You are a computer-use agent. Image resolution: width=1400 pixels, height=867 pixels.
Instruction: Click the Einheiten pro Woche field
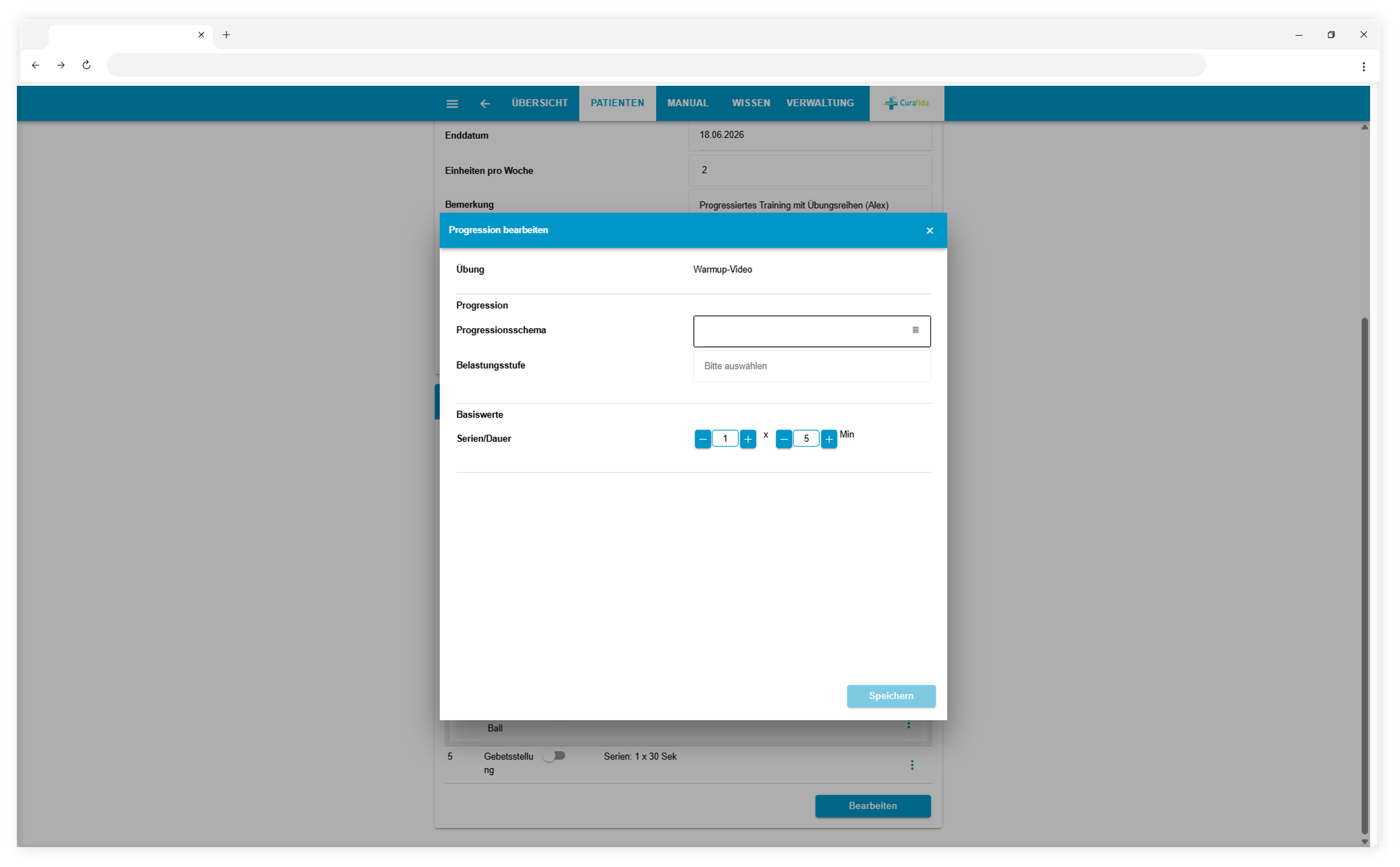[810, 170]
